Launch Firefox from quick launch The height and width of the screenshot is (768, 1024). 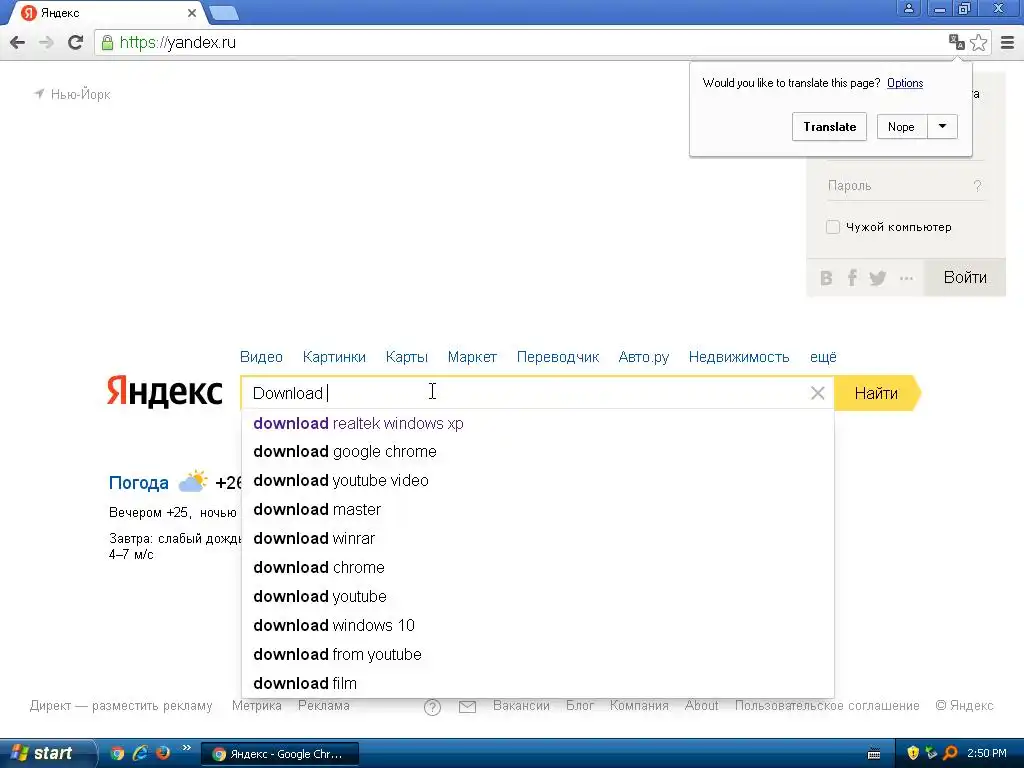pos(163,754)
